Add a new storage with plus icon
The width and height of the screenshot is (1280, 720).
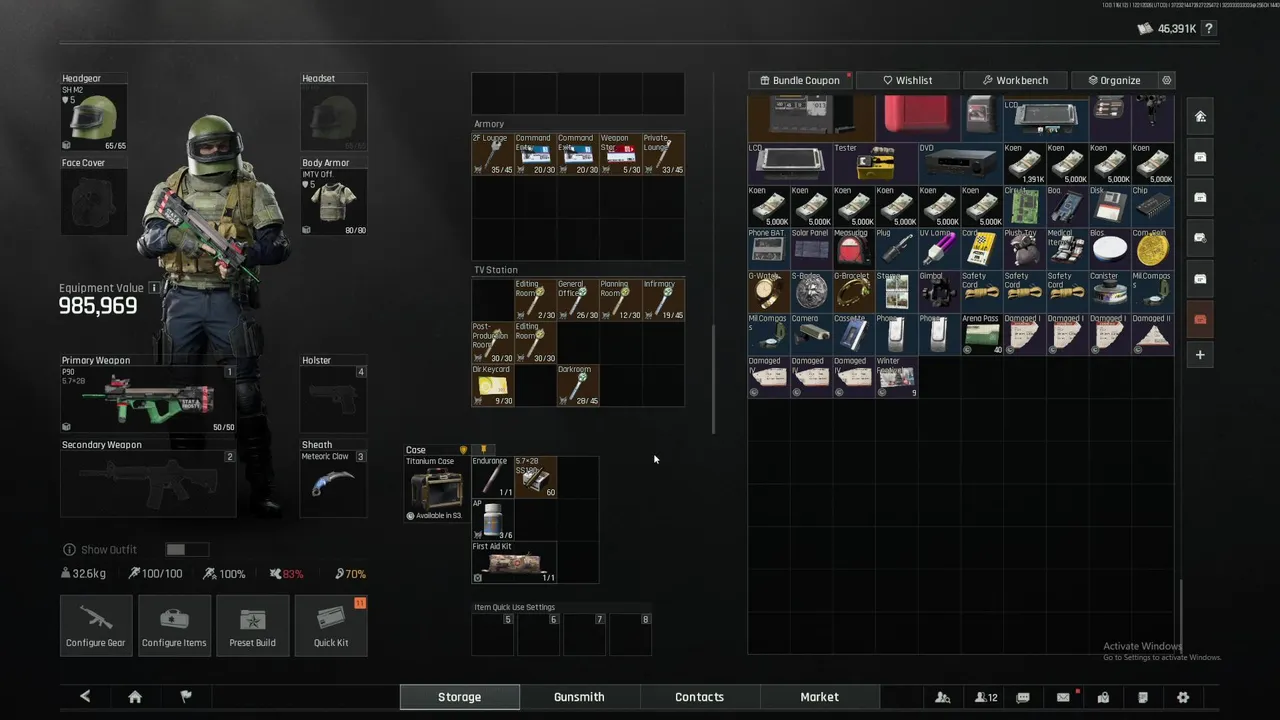1200,354
